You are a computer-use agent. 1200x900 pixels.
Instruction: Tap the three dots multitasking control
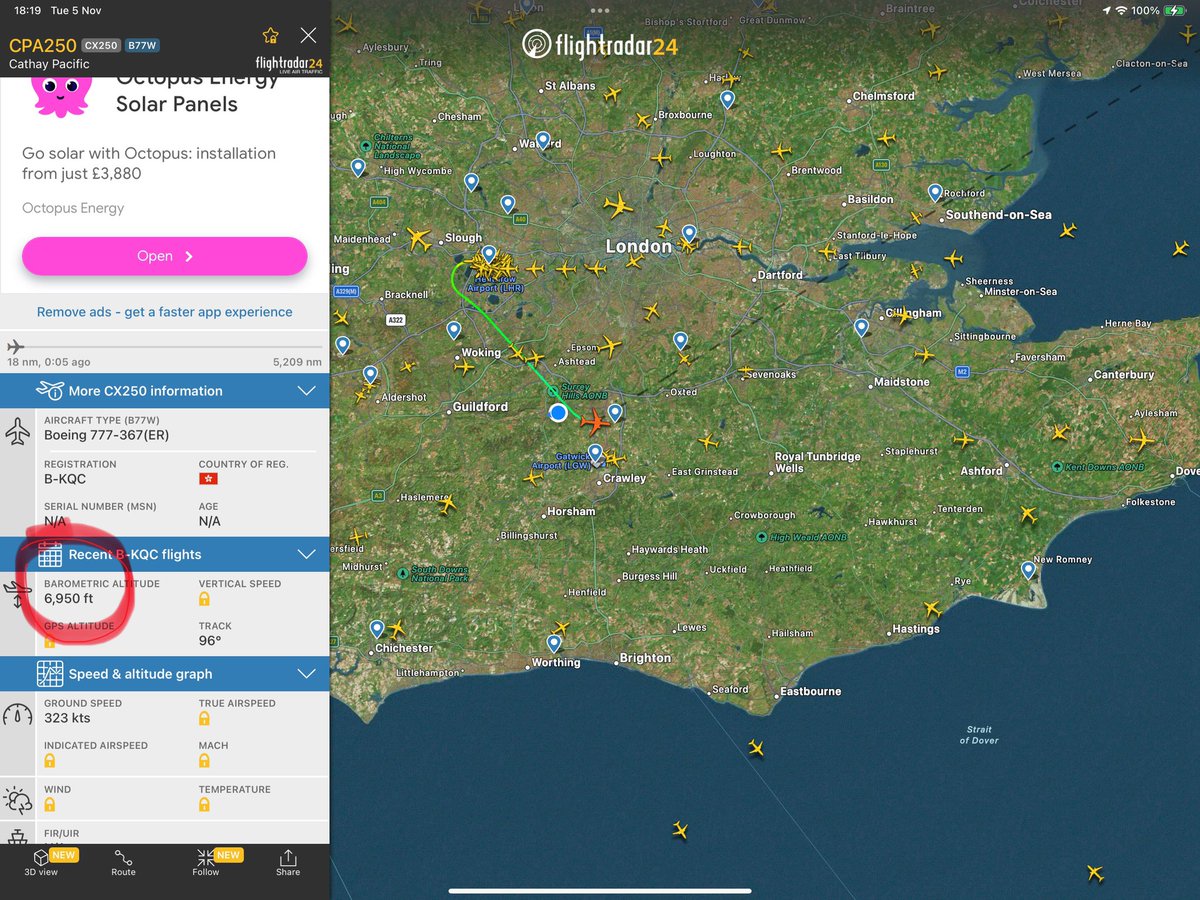[600, 10]
